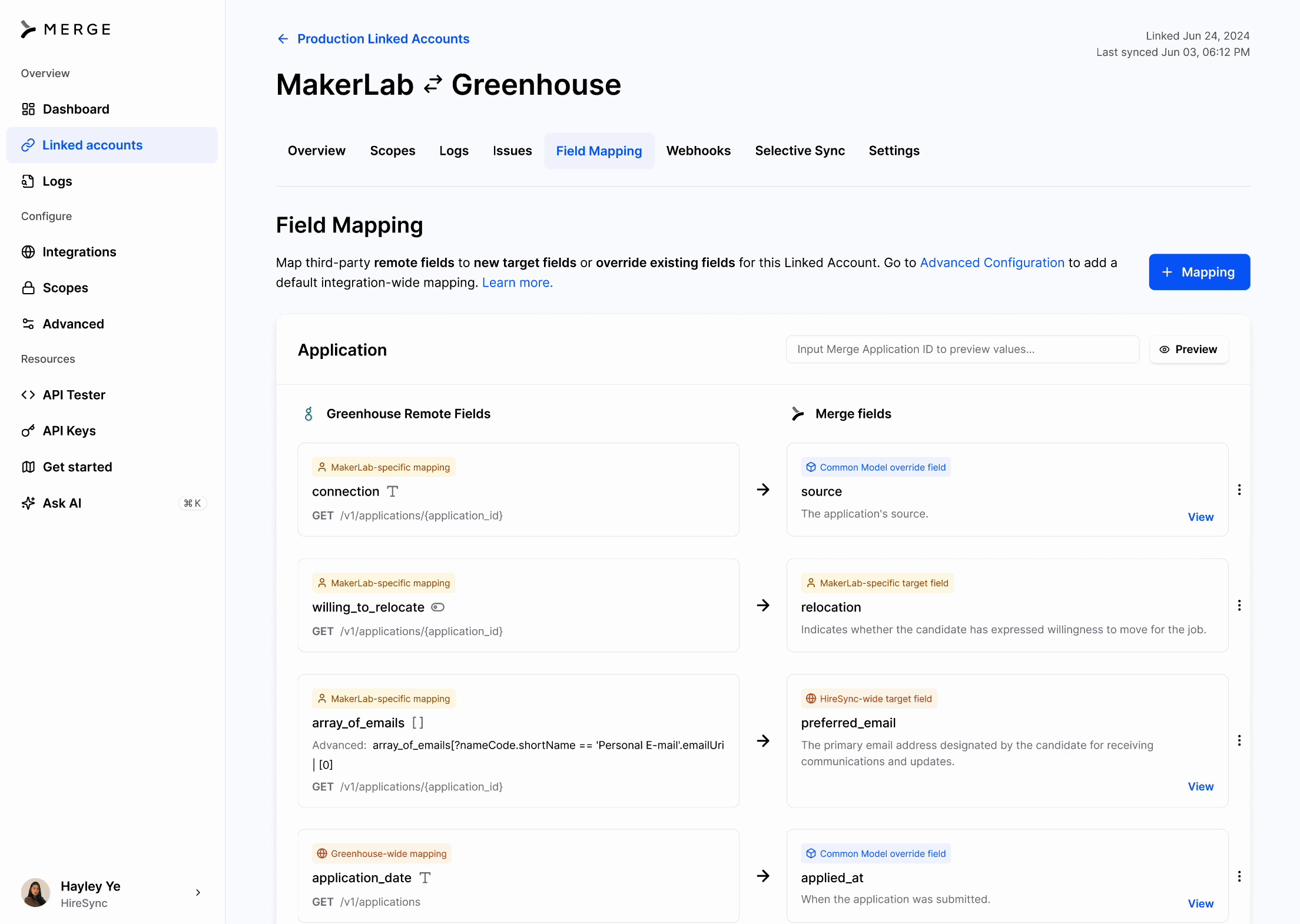Click the Dashboard grid icon
This screenshot has width=1300, height=924.
[x=28, y=109]
